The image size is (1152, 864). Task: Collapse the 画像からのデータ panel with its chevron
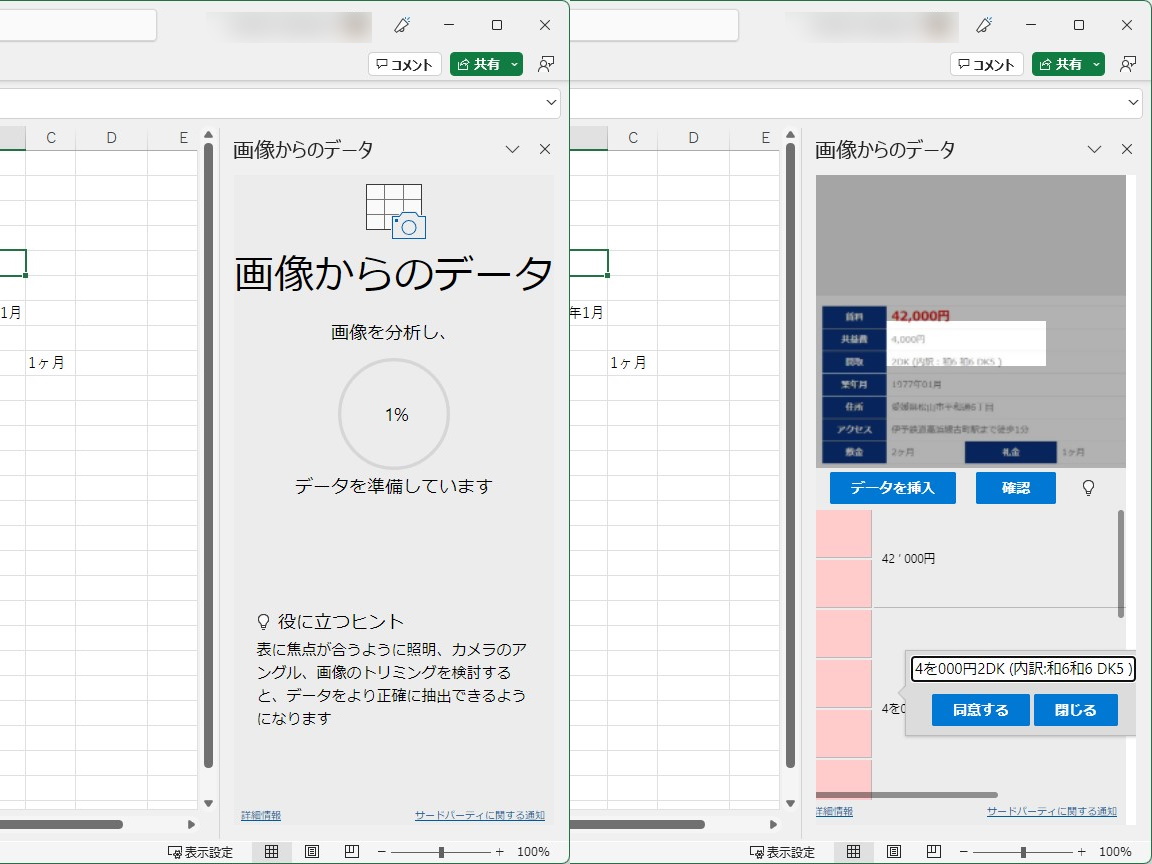coord(1094,149)
